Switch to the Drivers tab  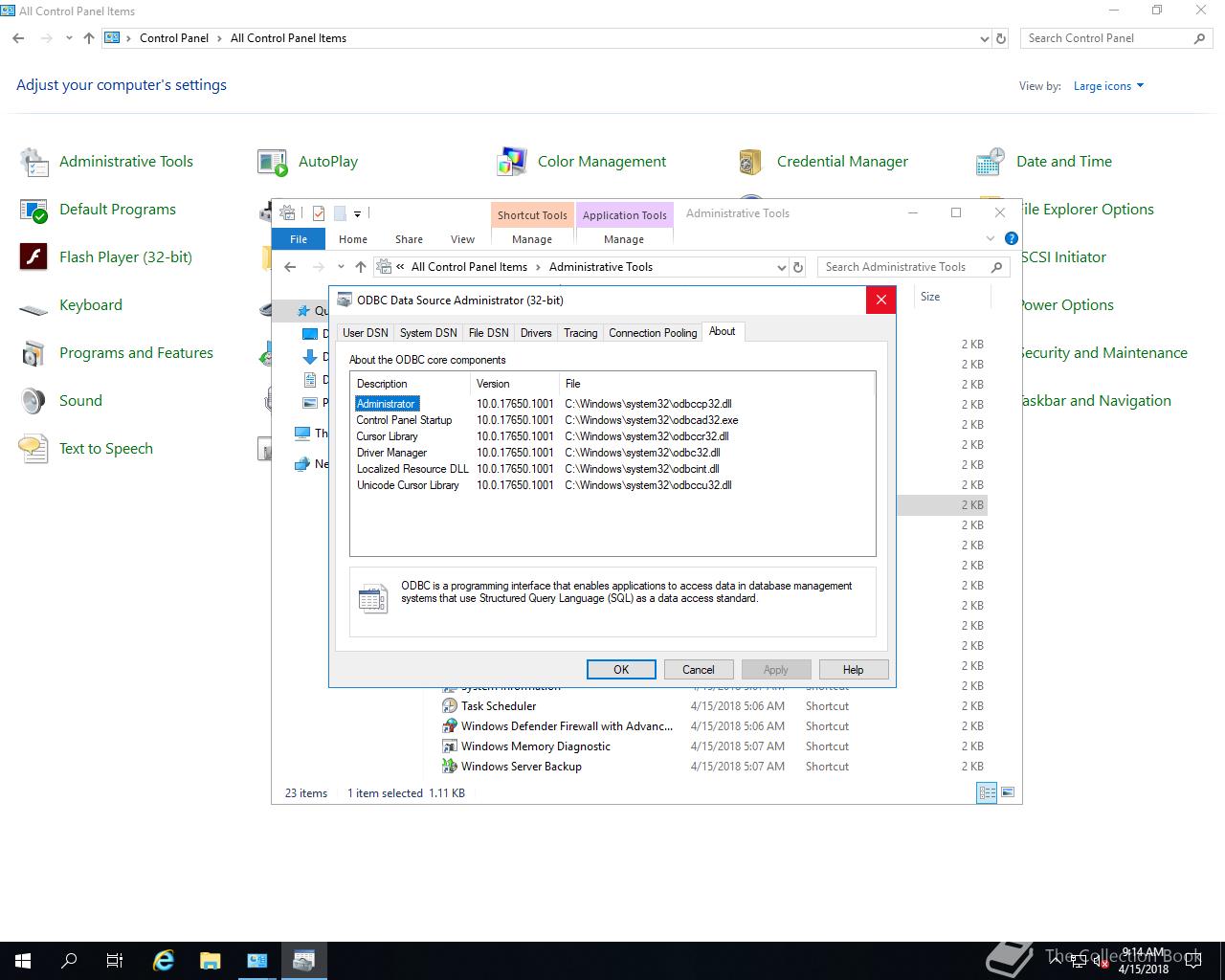(x=536, y=333)
